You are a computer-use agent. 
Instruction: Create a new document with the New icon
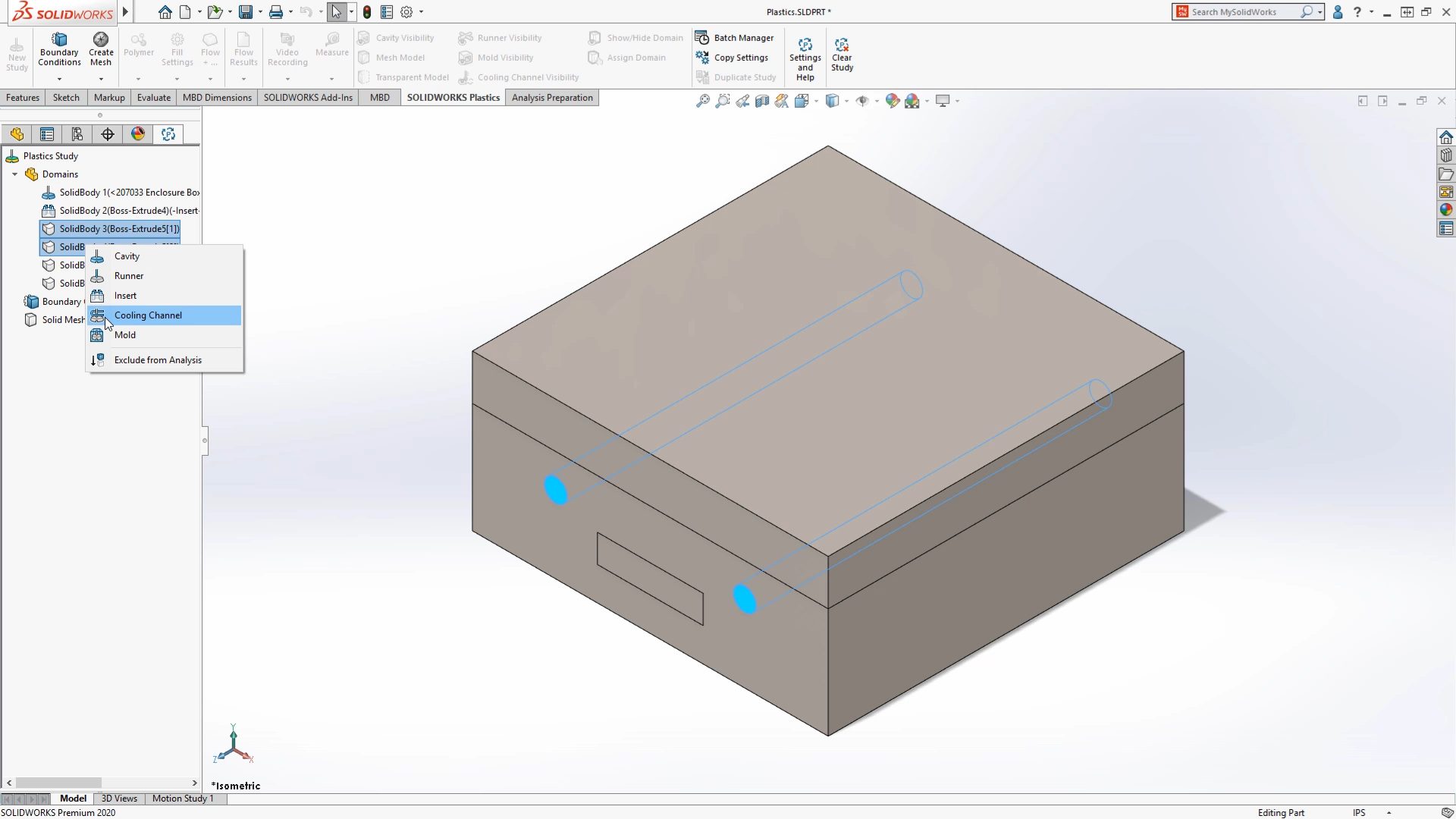(x=185, y=12)
